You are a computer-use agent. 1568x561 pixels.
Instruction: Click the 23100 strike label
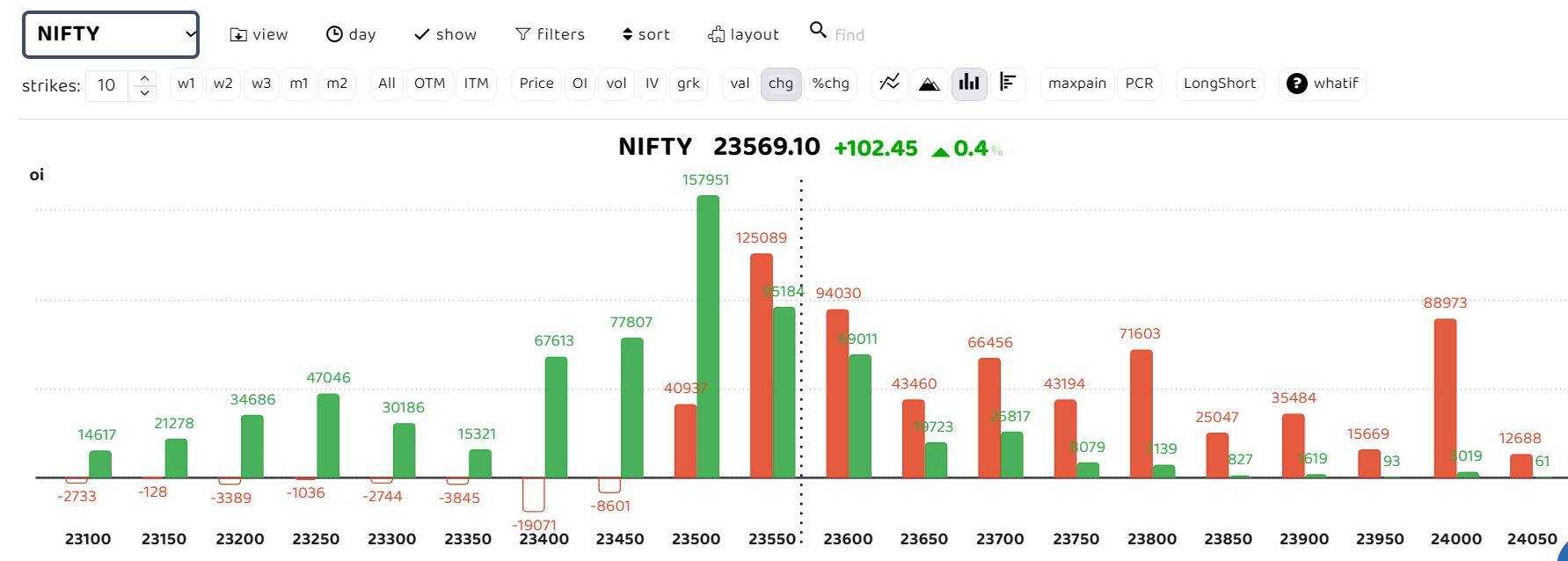coord(88,539)
